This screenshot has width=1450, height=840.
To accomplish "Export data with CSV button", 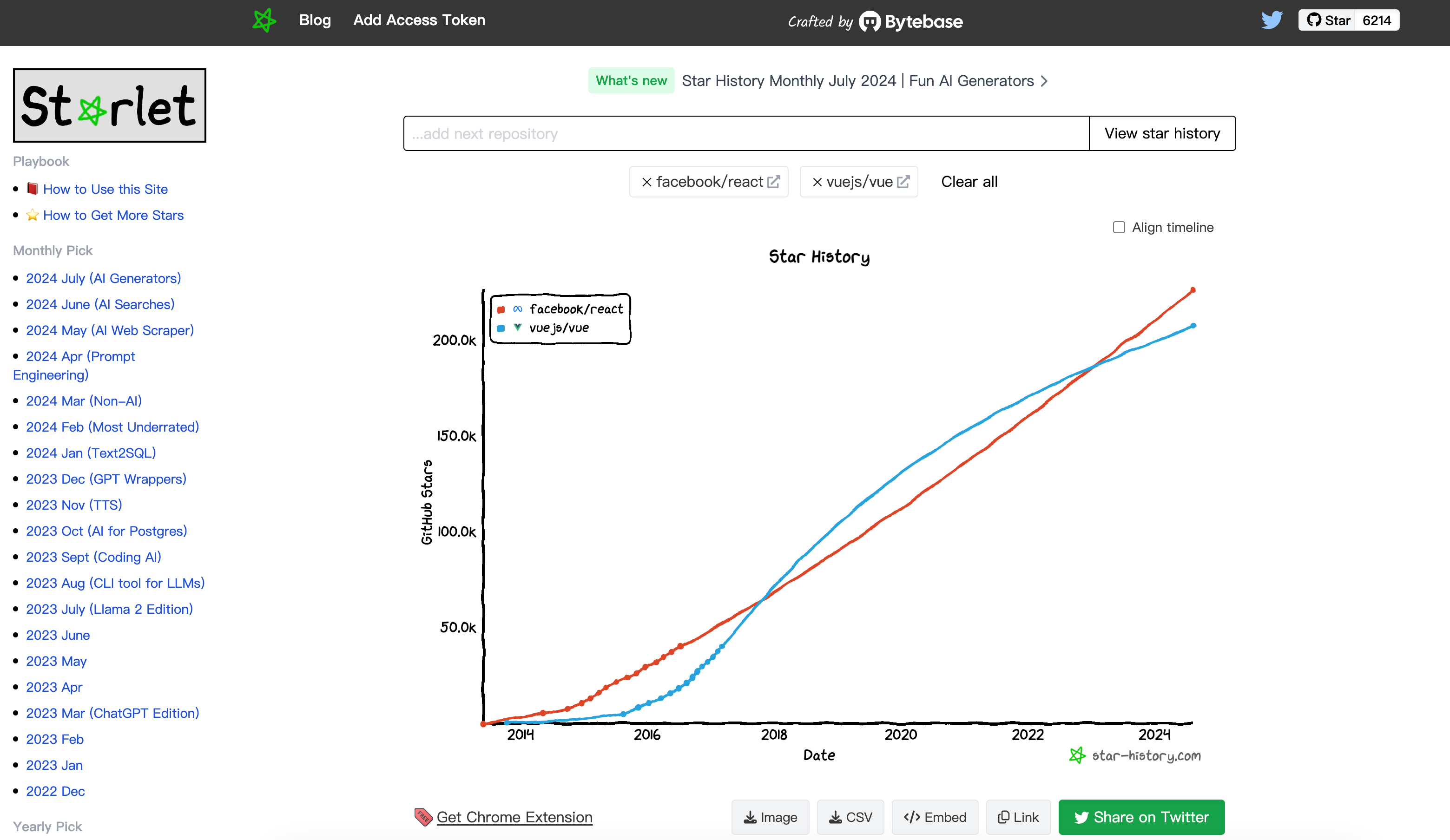I will pyautogui.click(x=850, y=817).
